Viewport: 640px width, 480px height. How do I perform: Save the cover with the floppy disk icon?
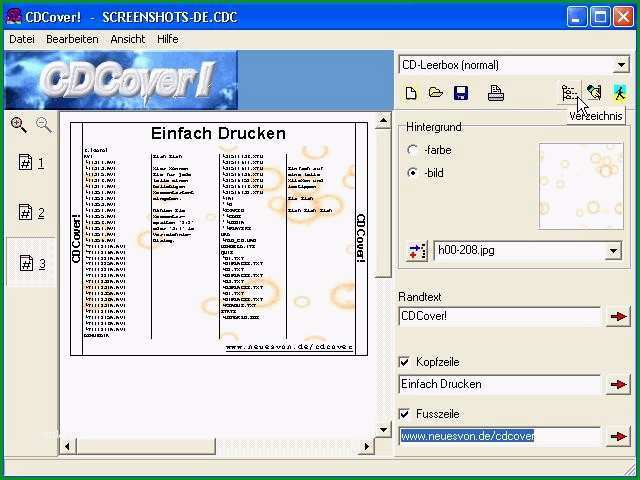click(x=461, y=93)
